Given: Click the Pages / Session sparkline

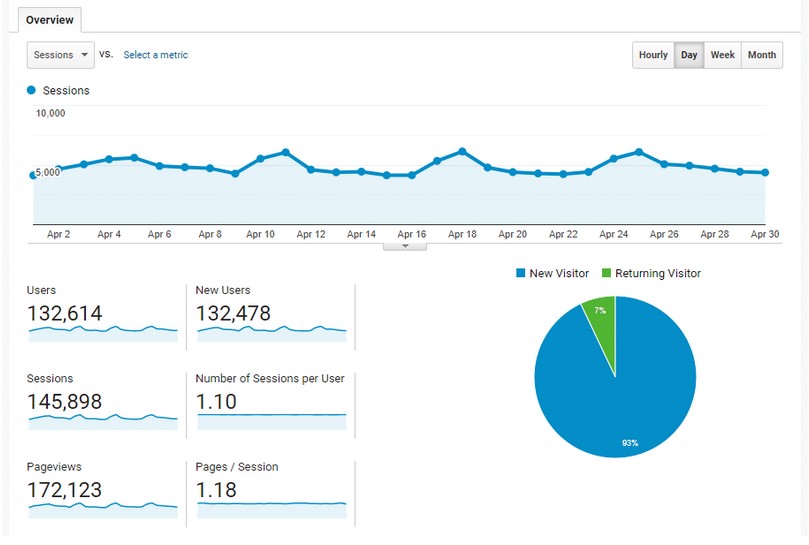Looking at the screenshot, I should coord(272,510).
